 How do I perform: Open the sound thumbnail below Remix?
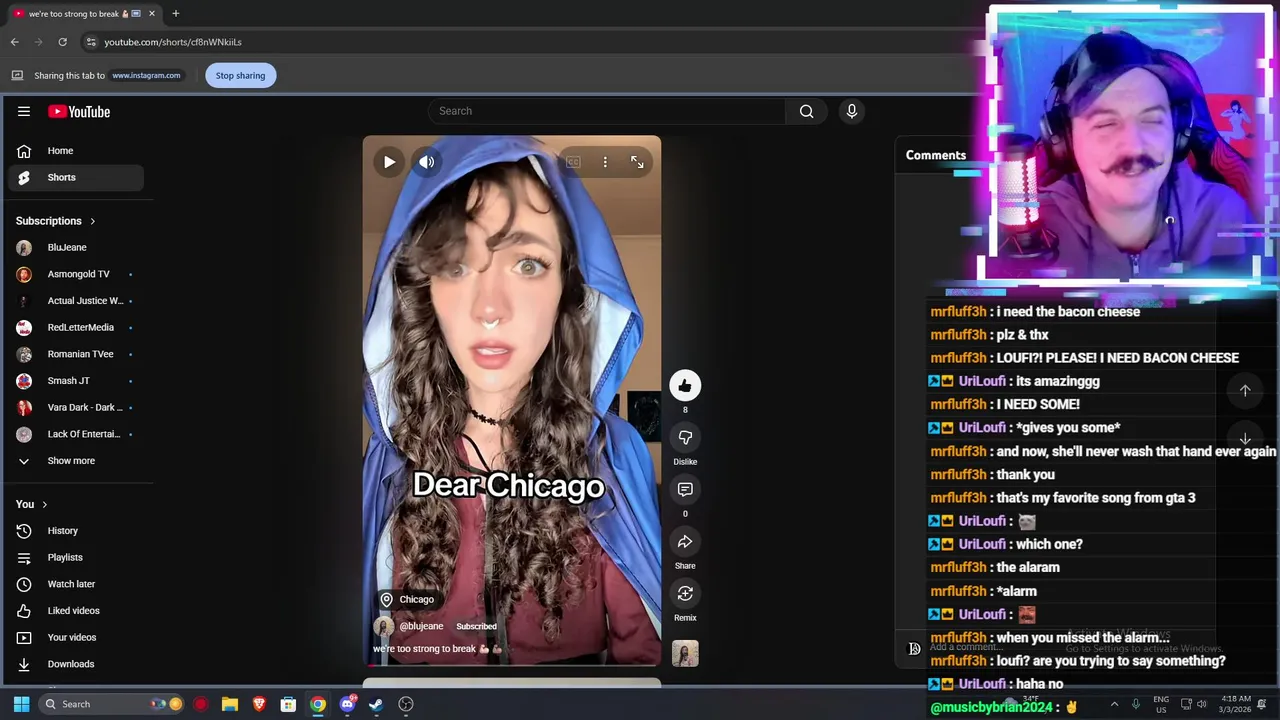pos(685,653)
